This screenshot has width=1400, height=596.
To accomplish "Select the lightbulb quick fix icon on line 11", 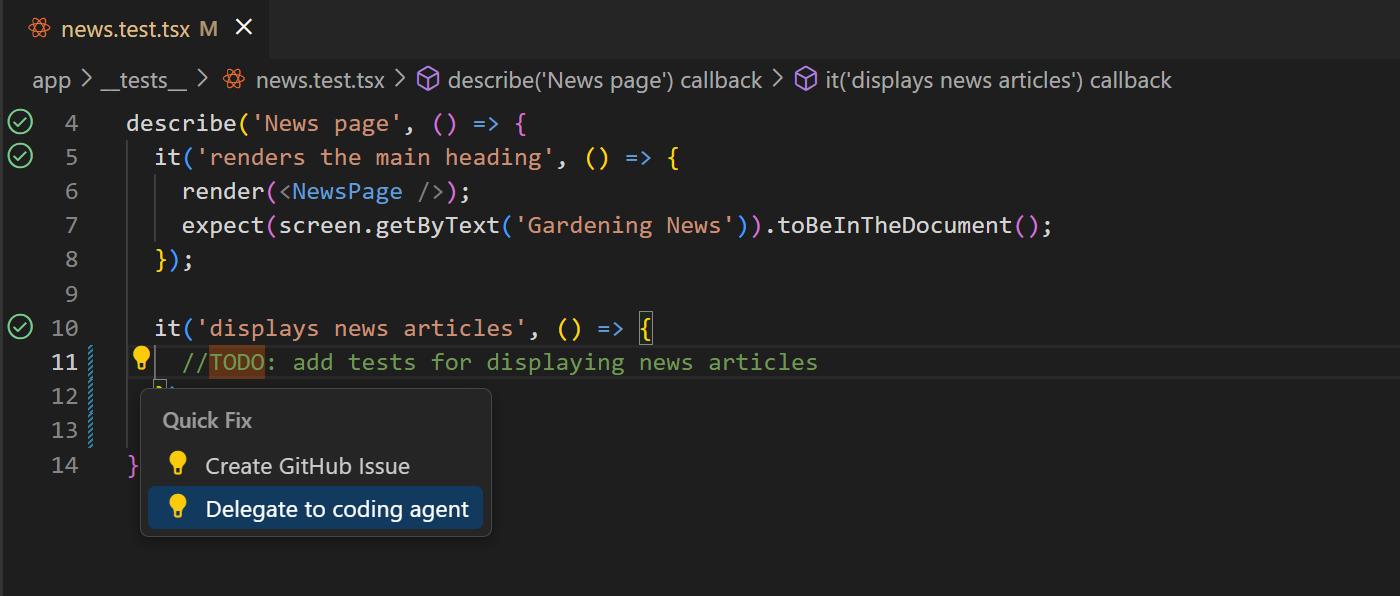I will 141,357.
